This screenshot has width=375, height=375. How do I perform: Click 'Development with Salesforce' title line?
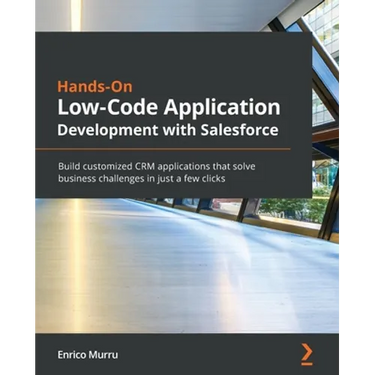pyautogui.click(x=168, y=130)
